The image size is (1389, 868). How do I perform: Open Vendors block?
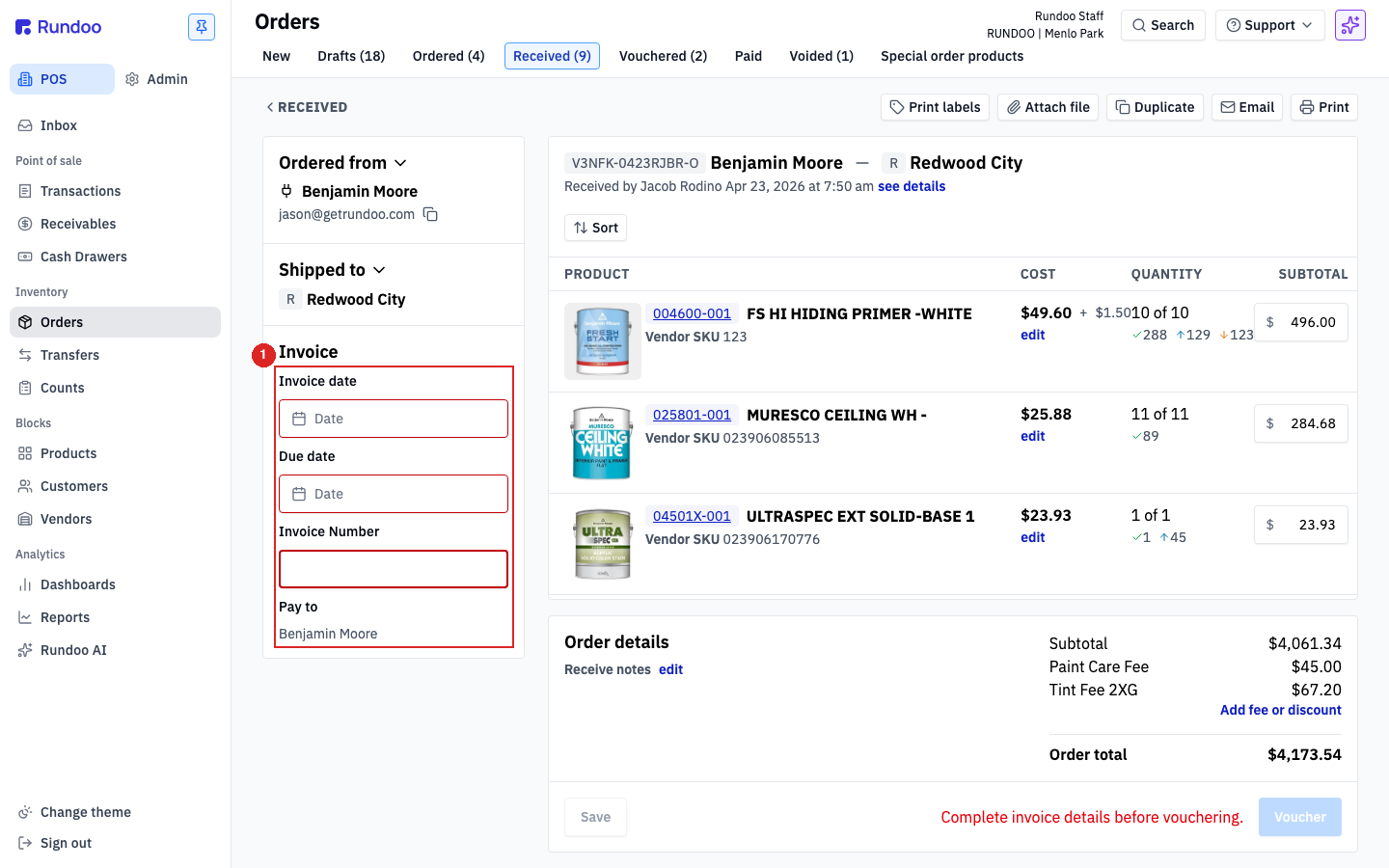point(116,519)
